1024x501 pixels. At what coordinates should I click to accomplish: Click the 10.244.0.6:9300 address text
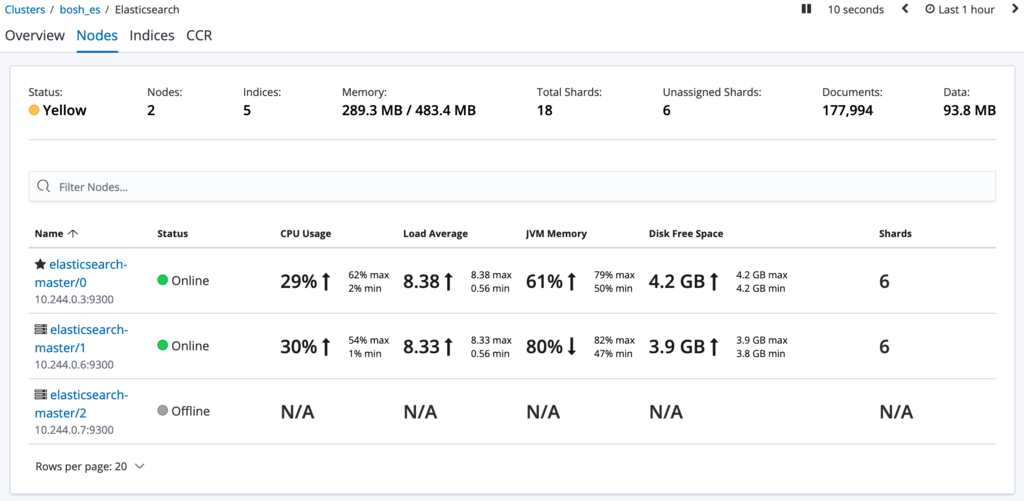pyautogui.click(x=74, y=364)
